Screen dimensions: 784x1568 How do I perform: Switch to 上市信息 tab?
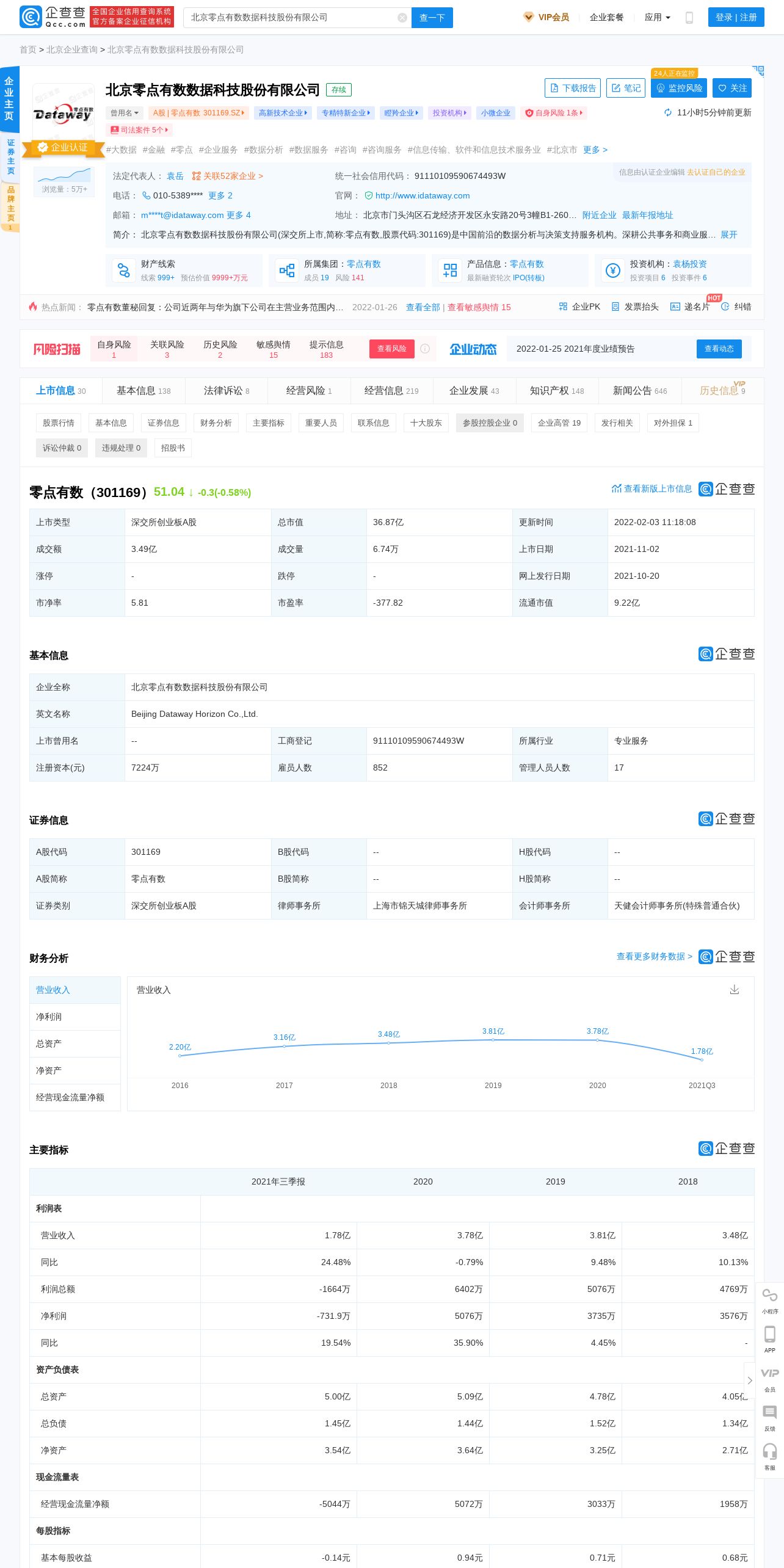pyautogui.click(x=60, y=391)
